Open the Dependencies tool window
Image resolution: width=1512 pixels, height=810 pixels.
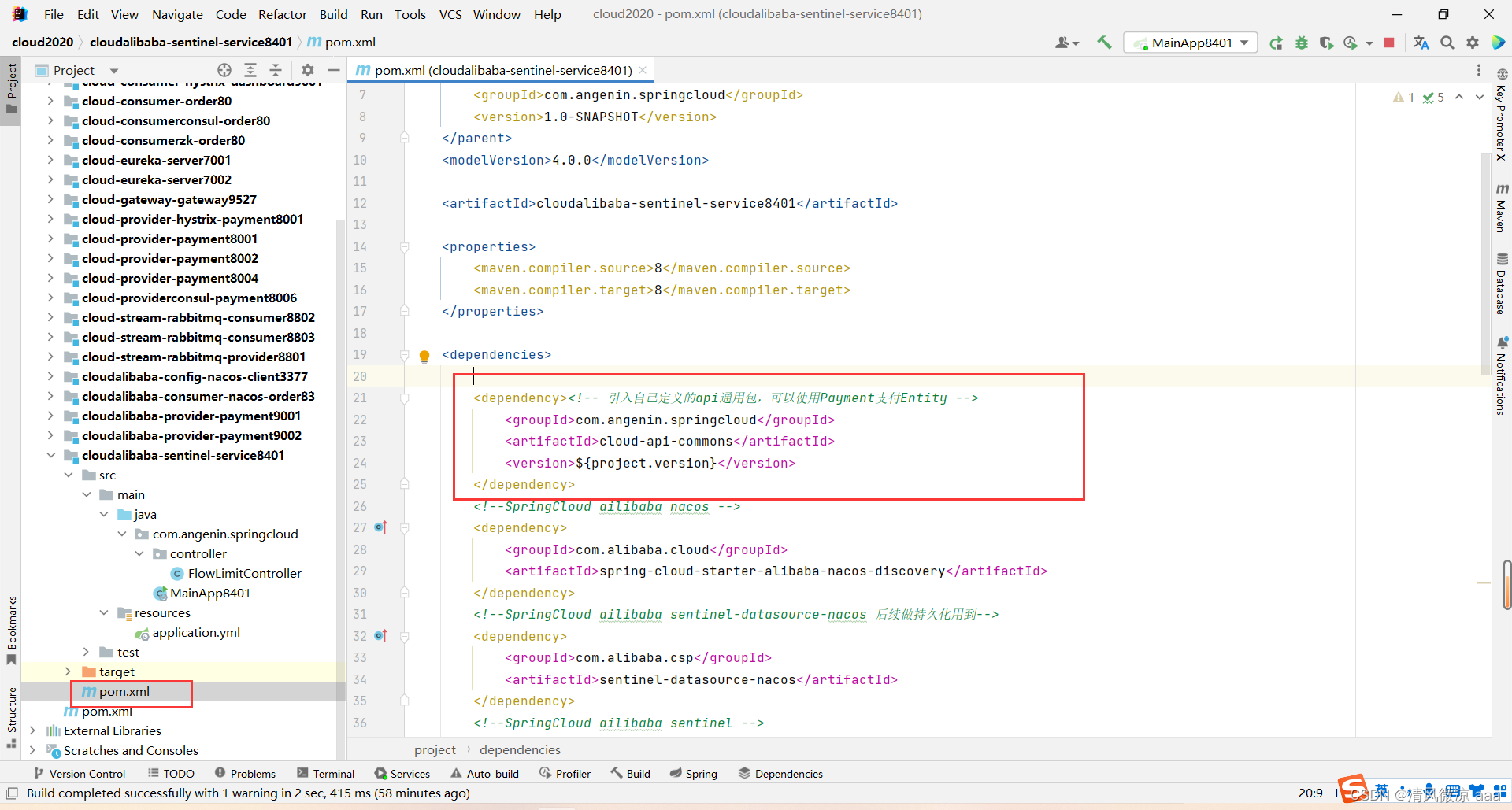coord(780,774)
